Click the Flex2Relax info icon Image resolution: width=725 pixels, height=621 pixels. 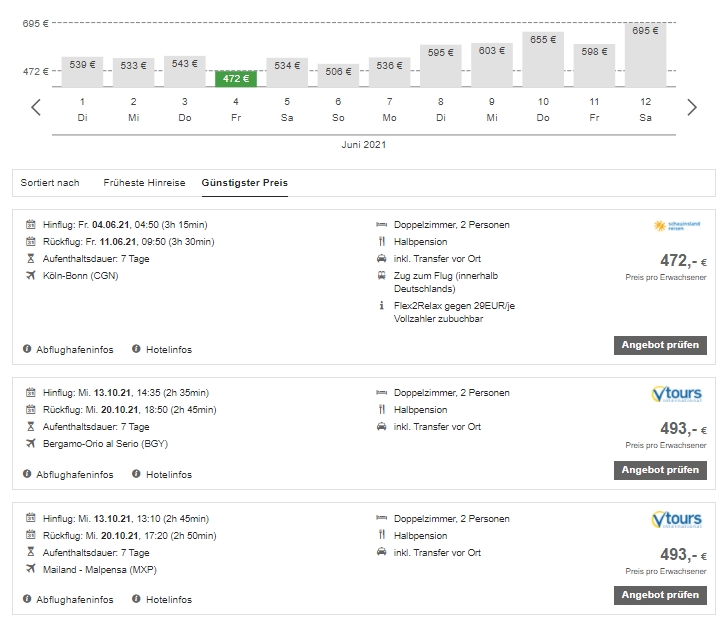382,305
